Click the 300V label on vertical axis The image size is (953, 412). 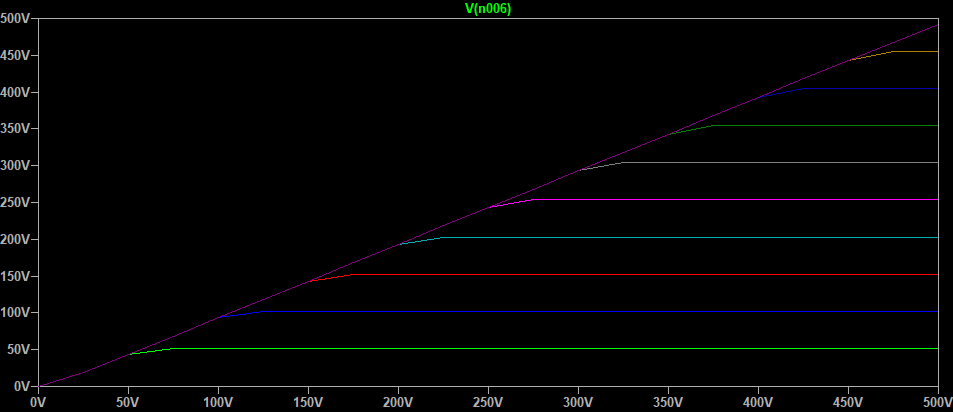click(15, 166)
